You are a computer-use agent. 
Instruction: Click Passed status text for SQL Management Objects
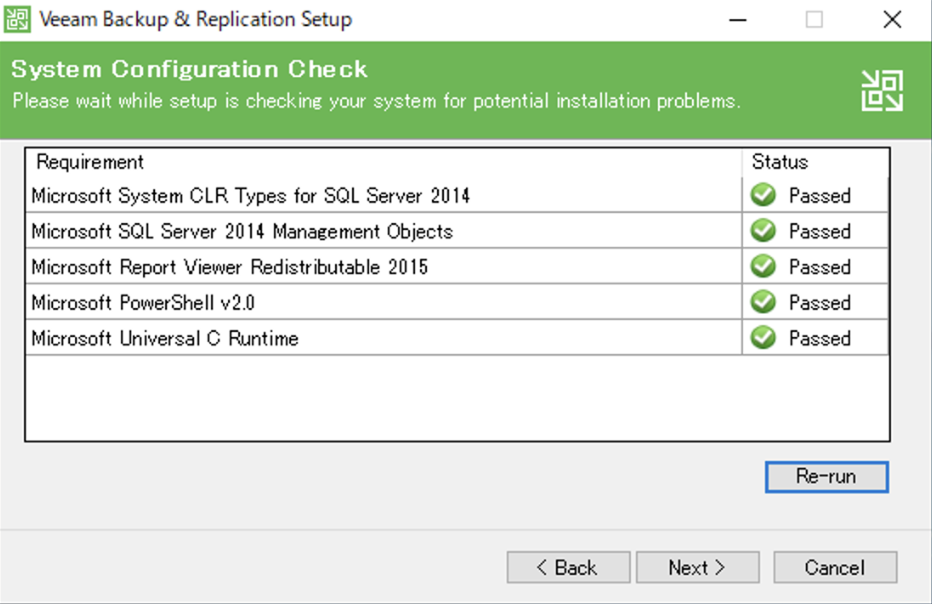820,231
